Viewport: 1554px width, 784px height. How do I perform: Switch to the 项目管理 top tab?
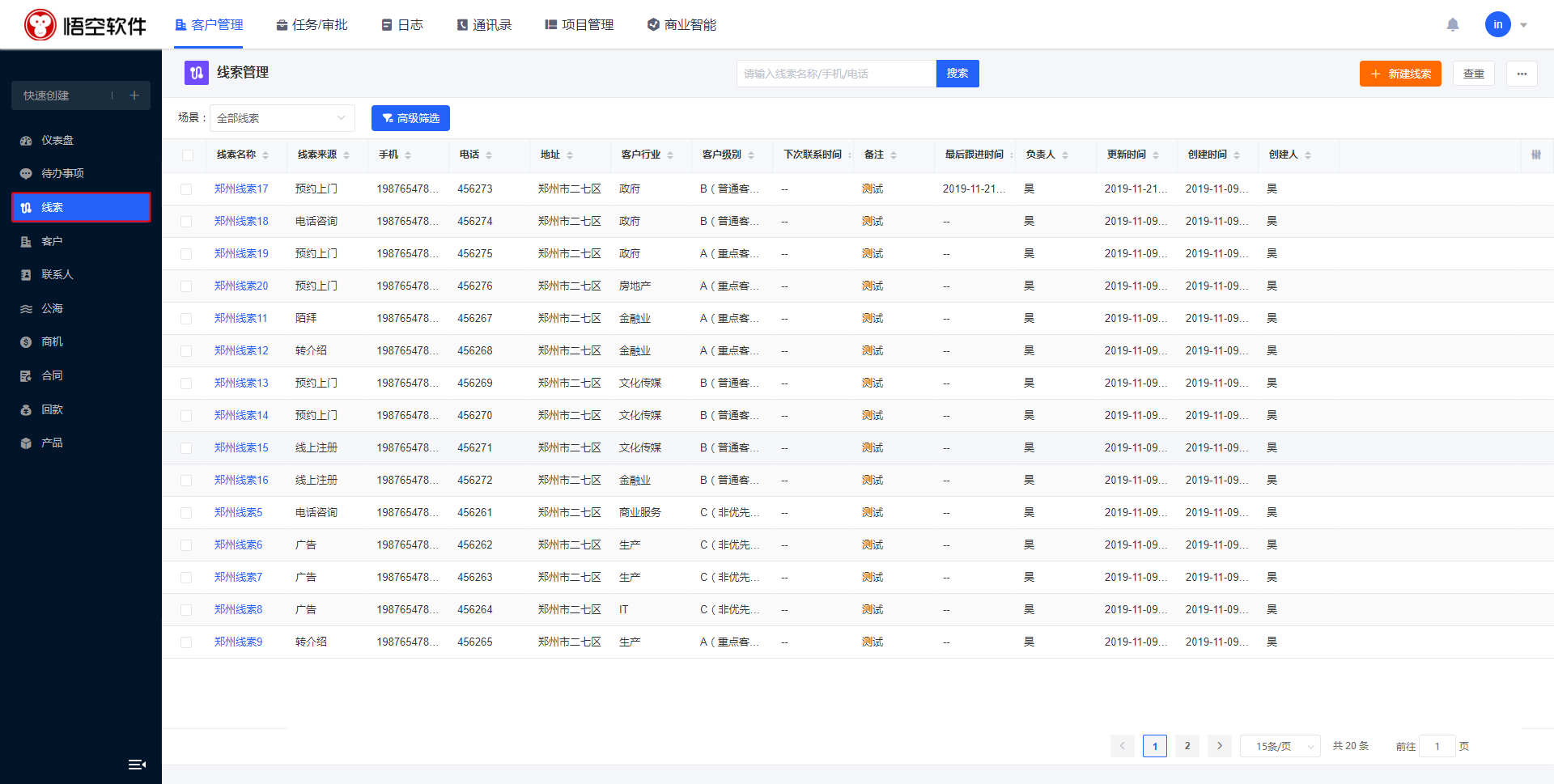pos(579,25)
